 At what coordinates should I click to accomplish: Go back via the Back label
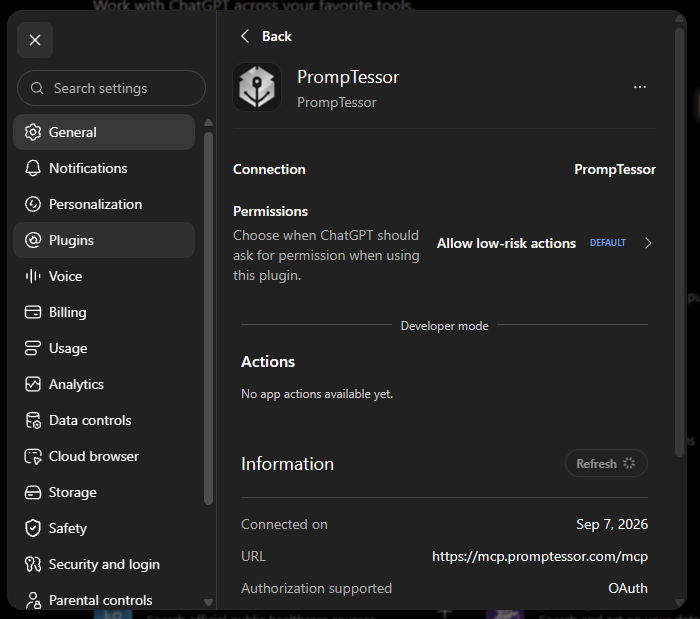(x=277, y=36)
